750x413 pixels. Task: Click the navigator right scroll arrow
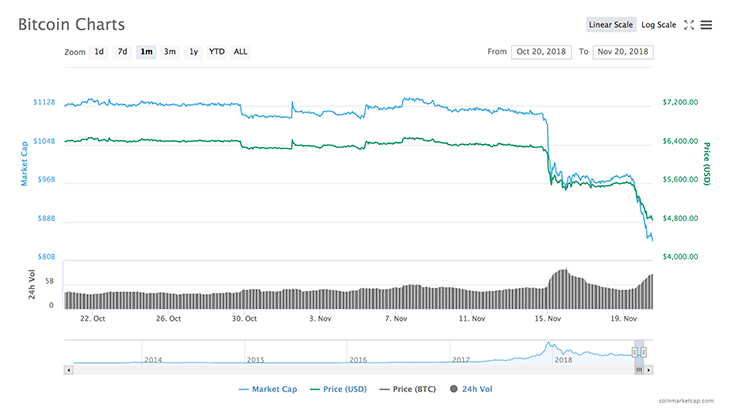(649, 370)
